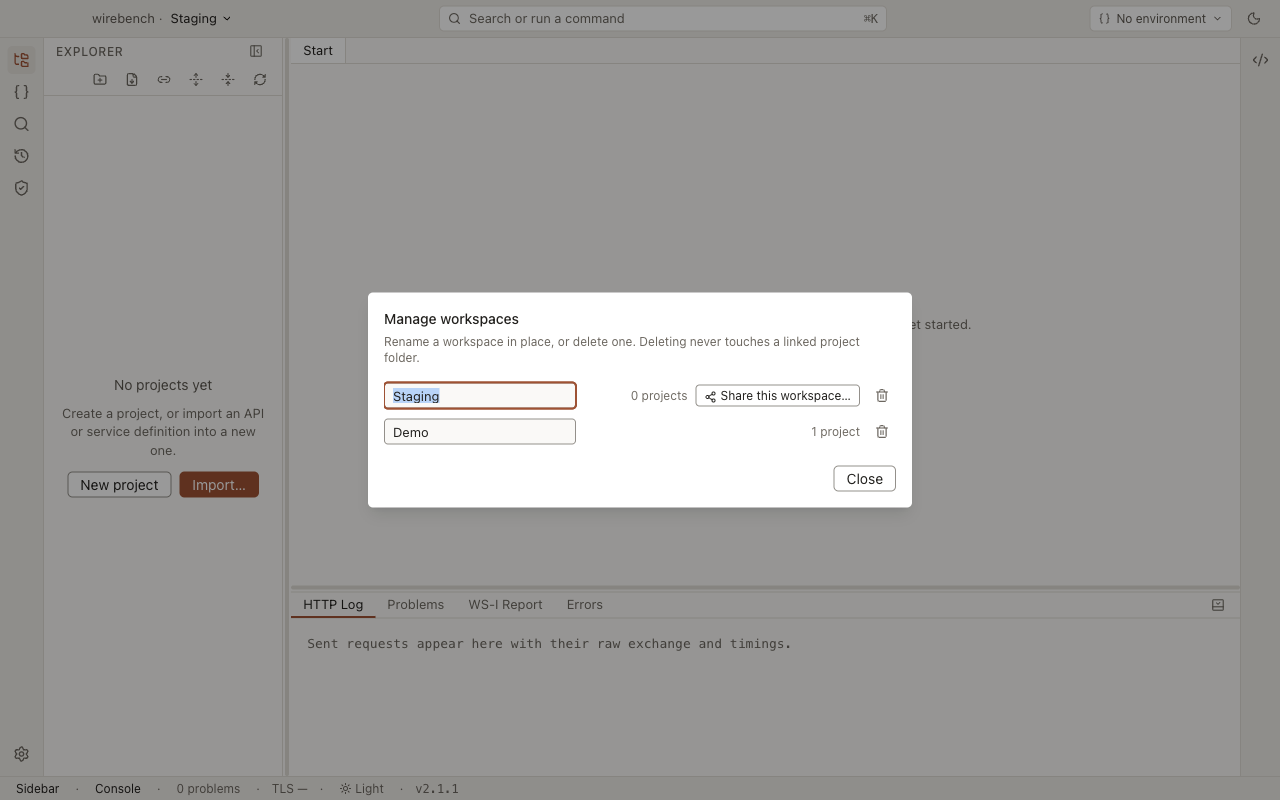The width and height of the screenshot is (1280, 800).
Task: Open the Search panel in activity bar
Action: click(21, 124)
